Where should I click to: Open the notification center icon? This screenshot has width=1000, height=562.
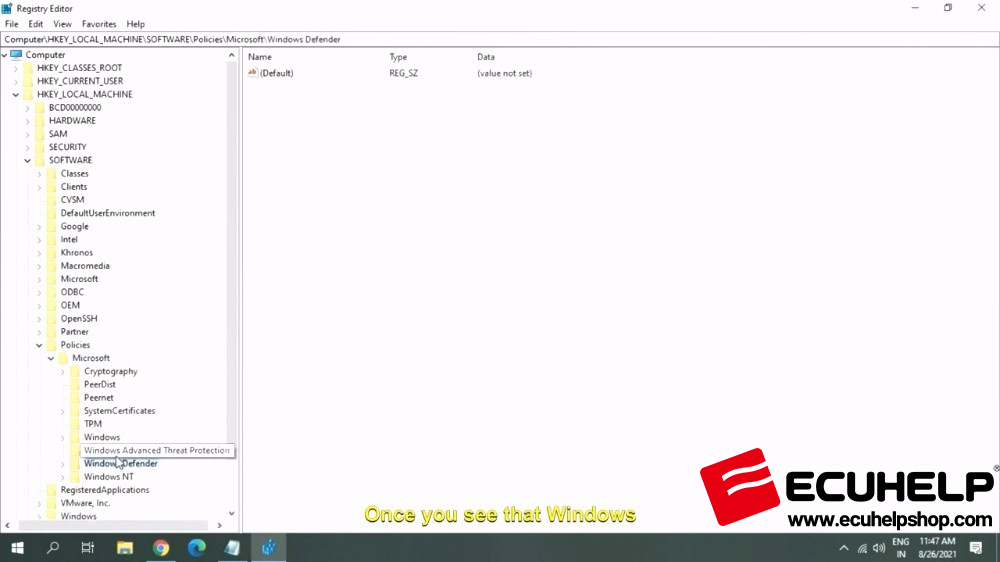tap(976, 548)
